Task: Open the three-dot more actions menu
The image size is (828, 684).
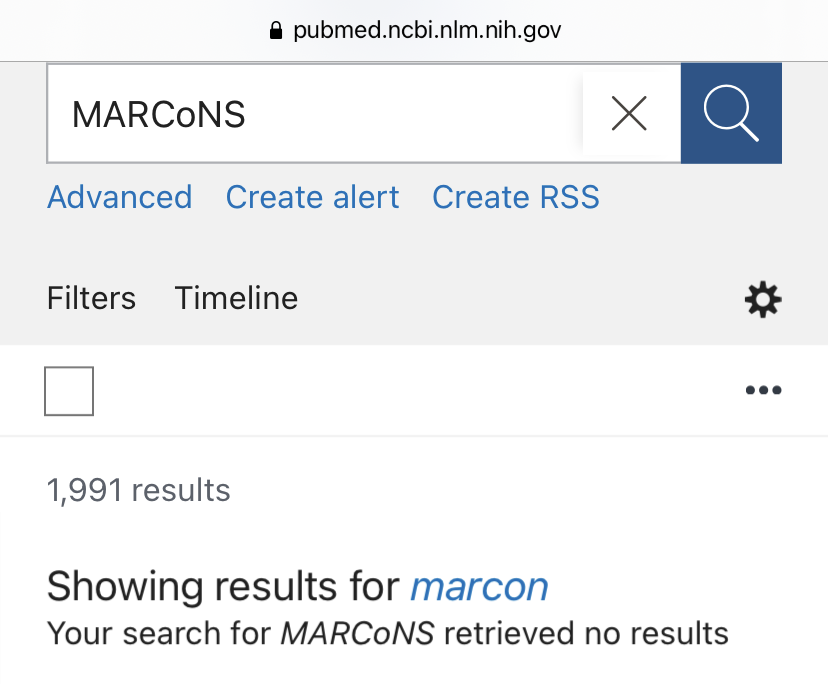Action: (763, 390)
